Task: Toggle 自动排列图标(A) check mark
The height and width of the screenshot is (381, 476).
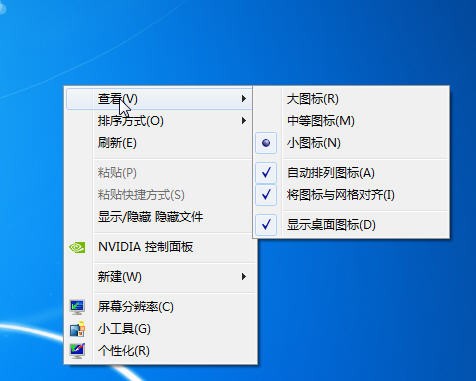Action: 351,173
